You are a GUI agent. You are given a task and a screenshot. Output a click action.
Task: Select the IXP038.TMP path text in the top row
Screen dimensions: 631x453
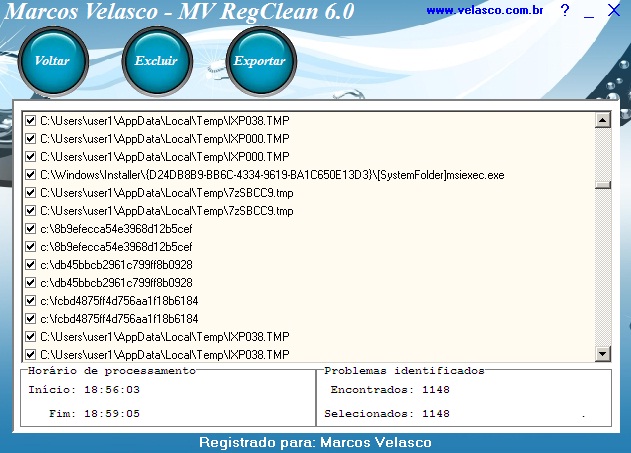coord(165,121)
